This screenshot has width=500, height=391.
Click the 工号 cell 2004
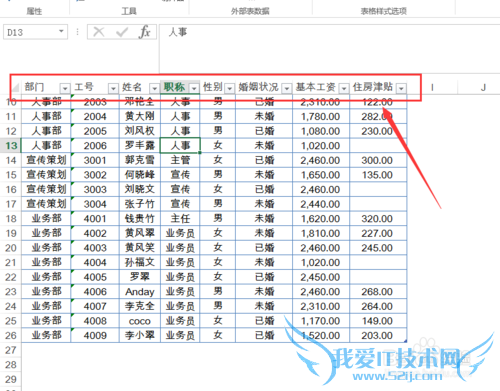(x=95, y=116)
